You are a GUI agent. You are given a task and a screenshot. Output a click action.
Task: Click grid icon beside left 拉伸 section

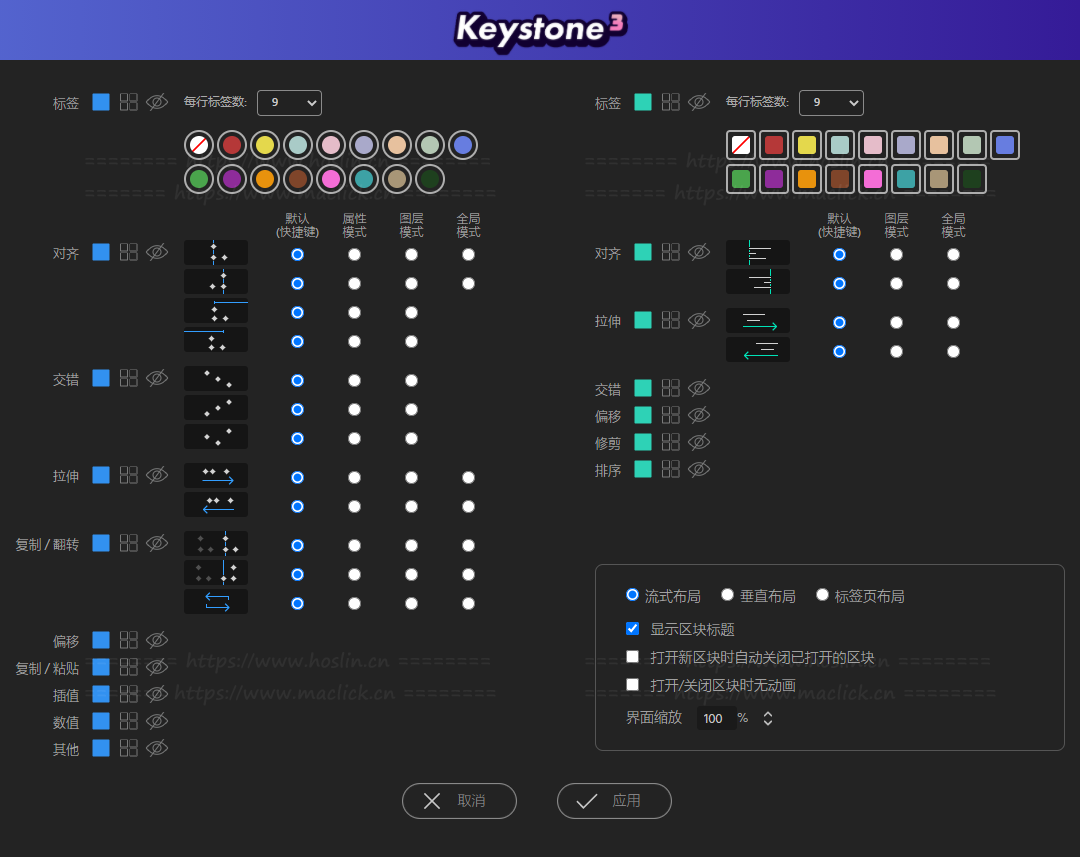pyautogui.click(x=129, y=475)
